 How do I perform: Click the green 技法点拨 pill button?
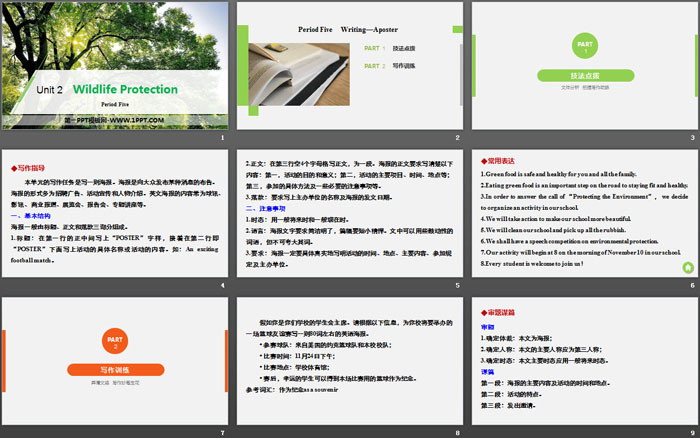coord(586,75)
